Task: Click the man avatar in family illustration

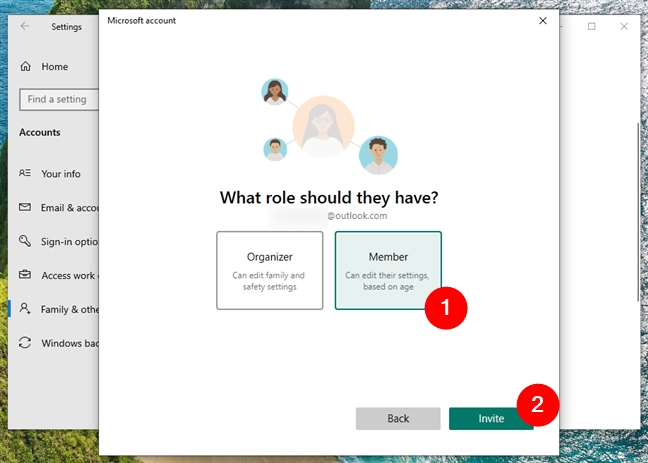Action: pyautogui.click(x=378, y=155)
